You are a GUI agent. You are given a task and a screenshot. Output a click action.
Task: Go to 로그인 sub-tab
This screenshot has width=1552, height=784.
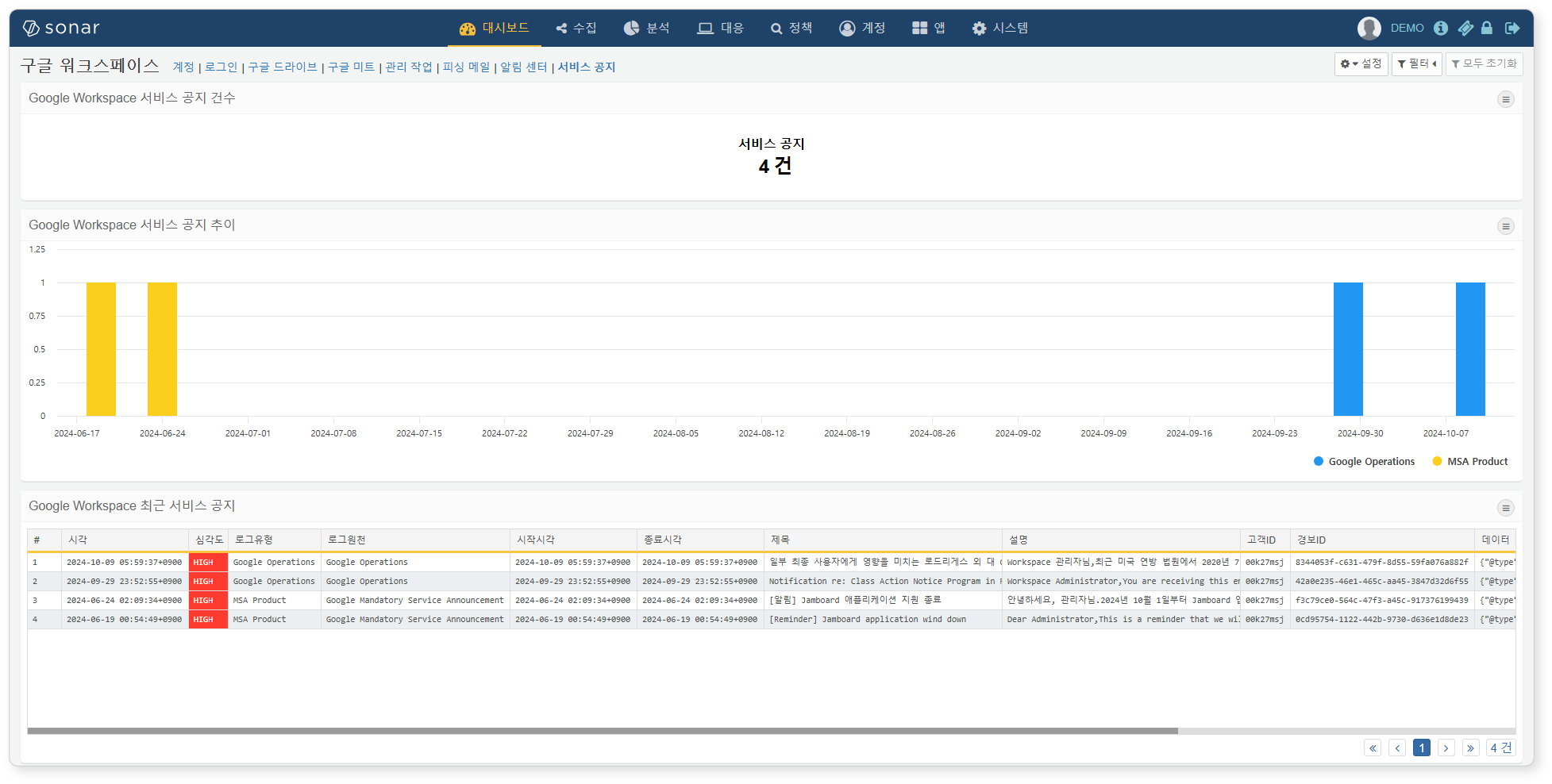pos(221,67)
